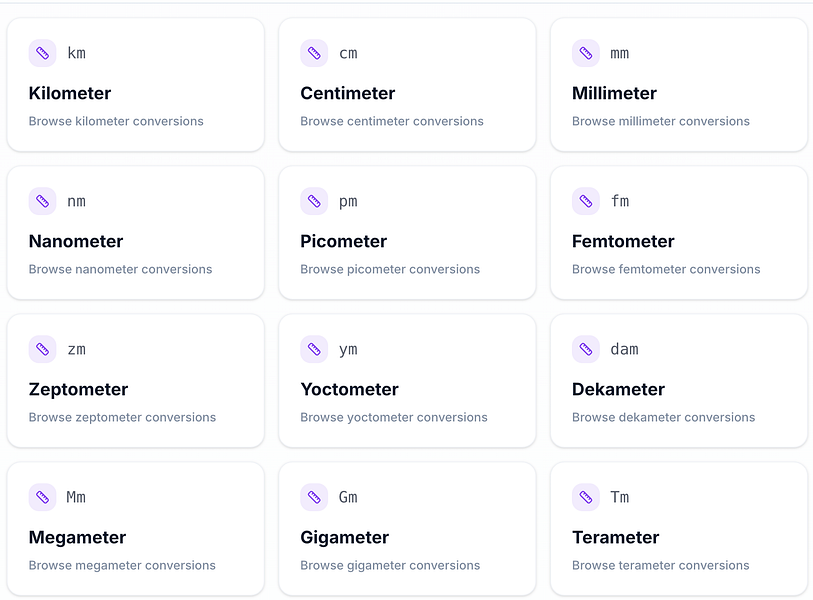Click the tag icon on the Nanometer card
Image resolution: width=813 pixels, height=600 pixels.
[x=42, y=201]
